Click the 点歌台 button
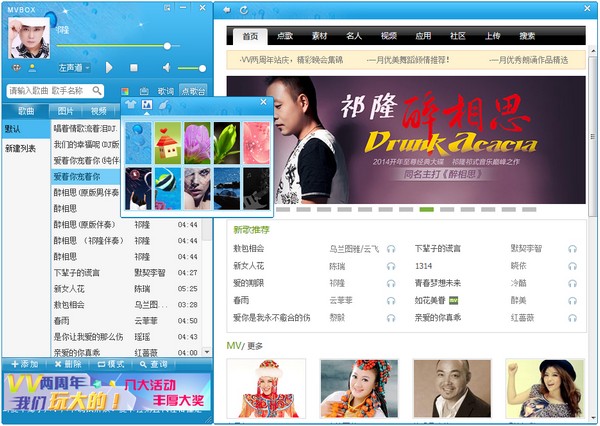Image resolution: width=600 pixels, height=426 pixels. click(193, 91)
